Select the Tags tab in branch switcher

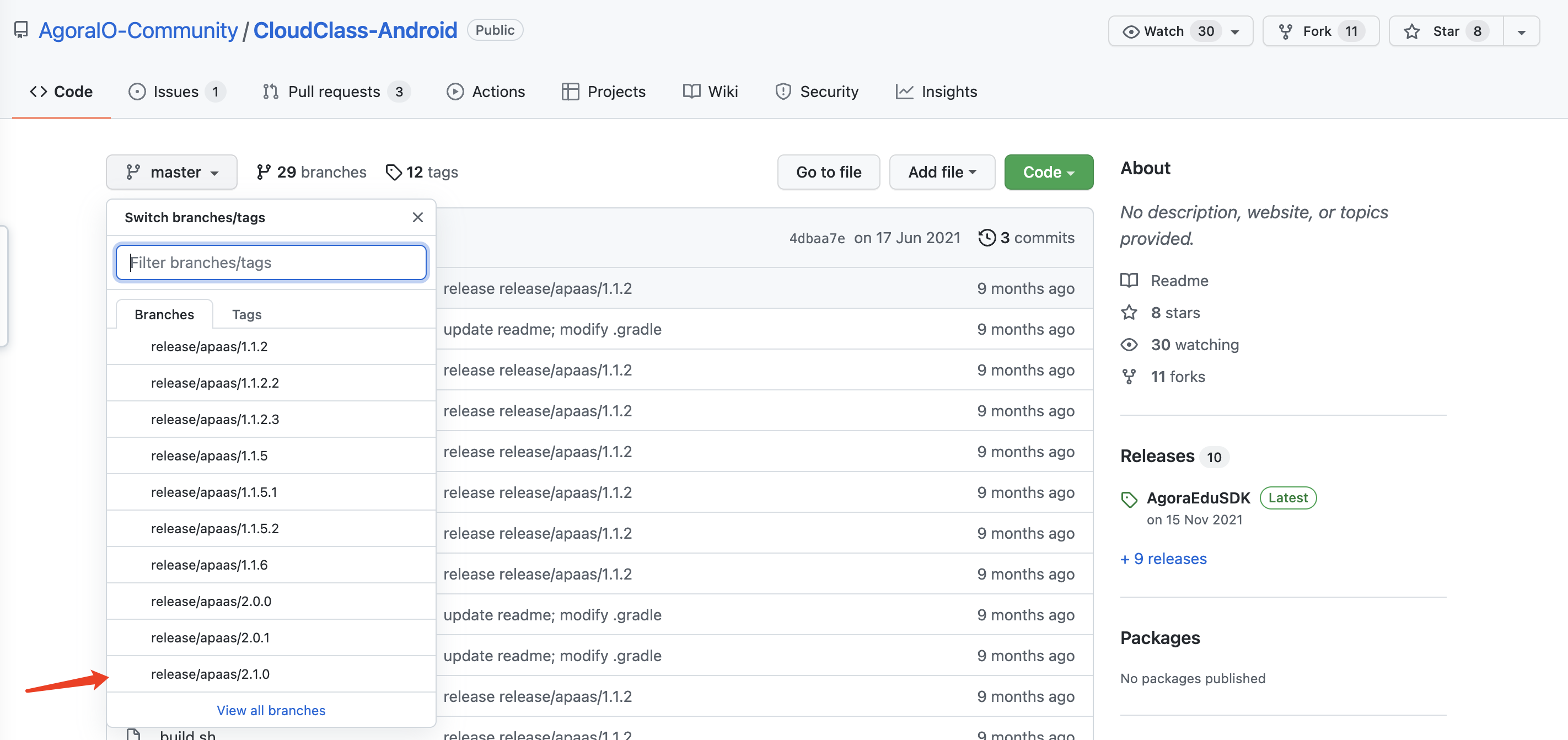click(246, 315)
